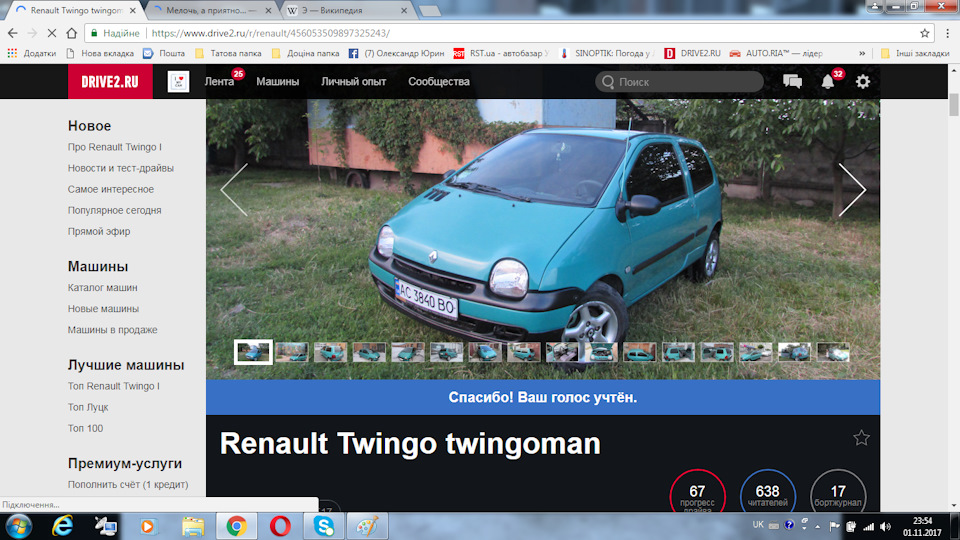960x540 pixels.
Task: Open Windows Explorer folder in the taskbar
Action: tap(193, 526)
